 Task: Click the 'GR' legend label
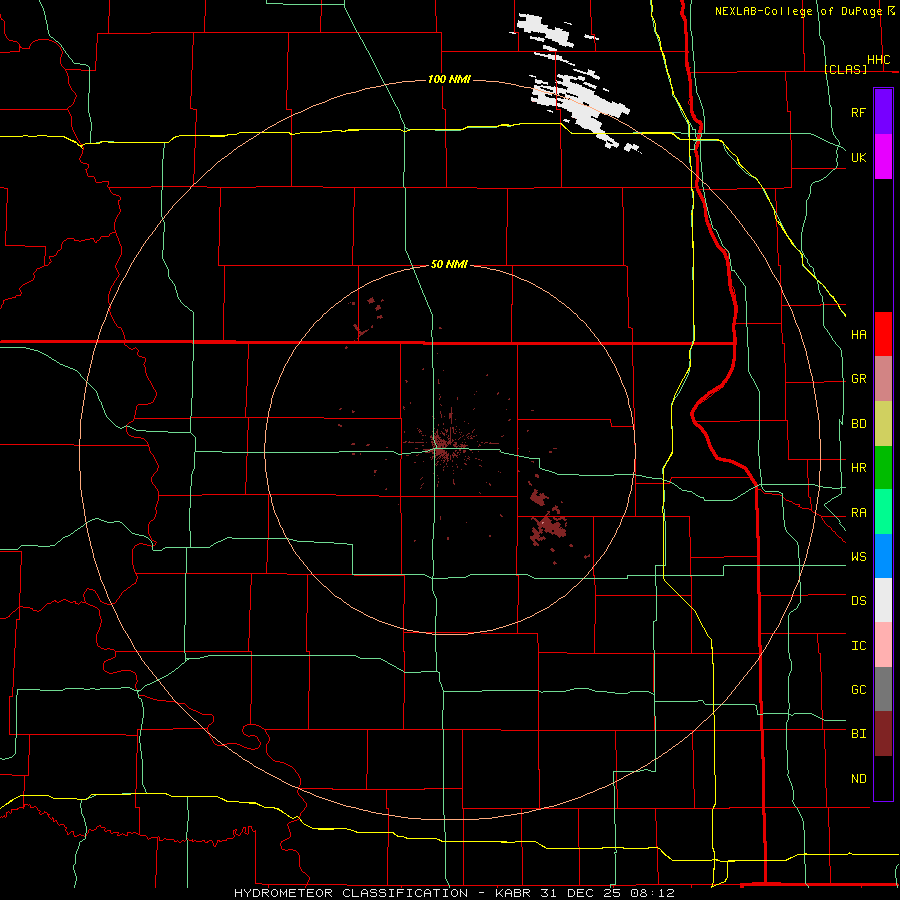858,379
